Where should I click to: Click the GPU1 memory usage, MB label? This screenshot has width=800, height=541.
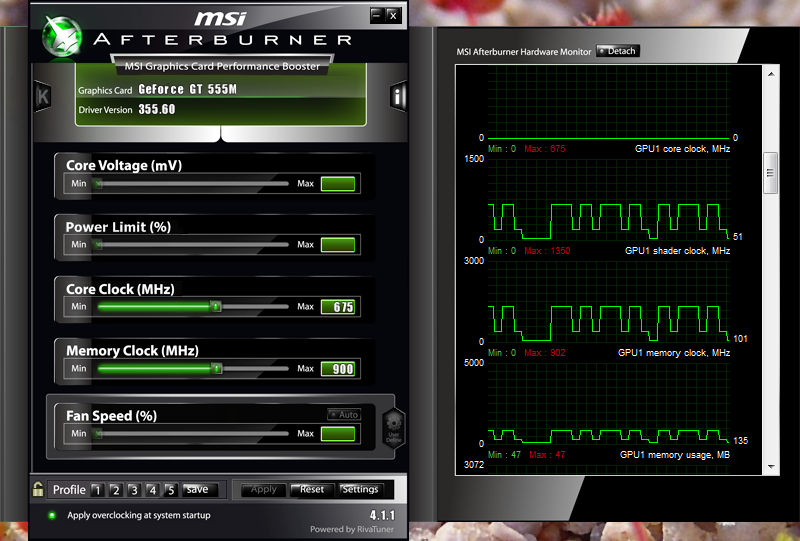point(674,454)
